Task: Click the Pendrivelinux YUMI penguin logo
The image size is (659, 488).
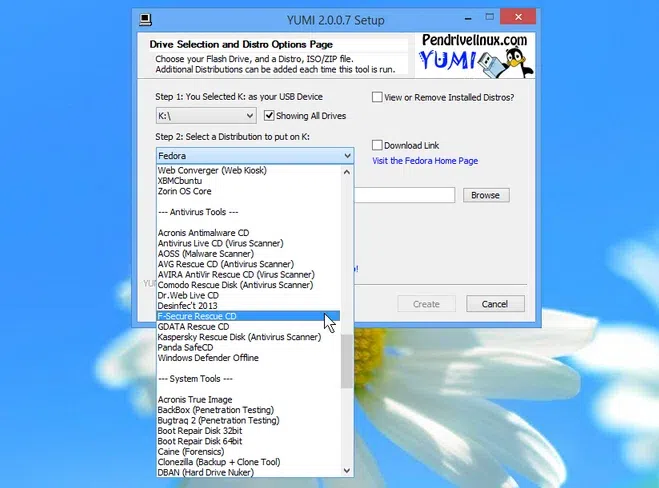Action: (475, 55)
